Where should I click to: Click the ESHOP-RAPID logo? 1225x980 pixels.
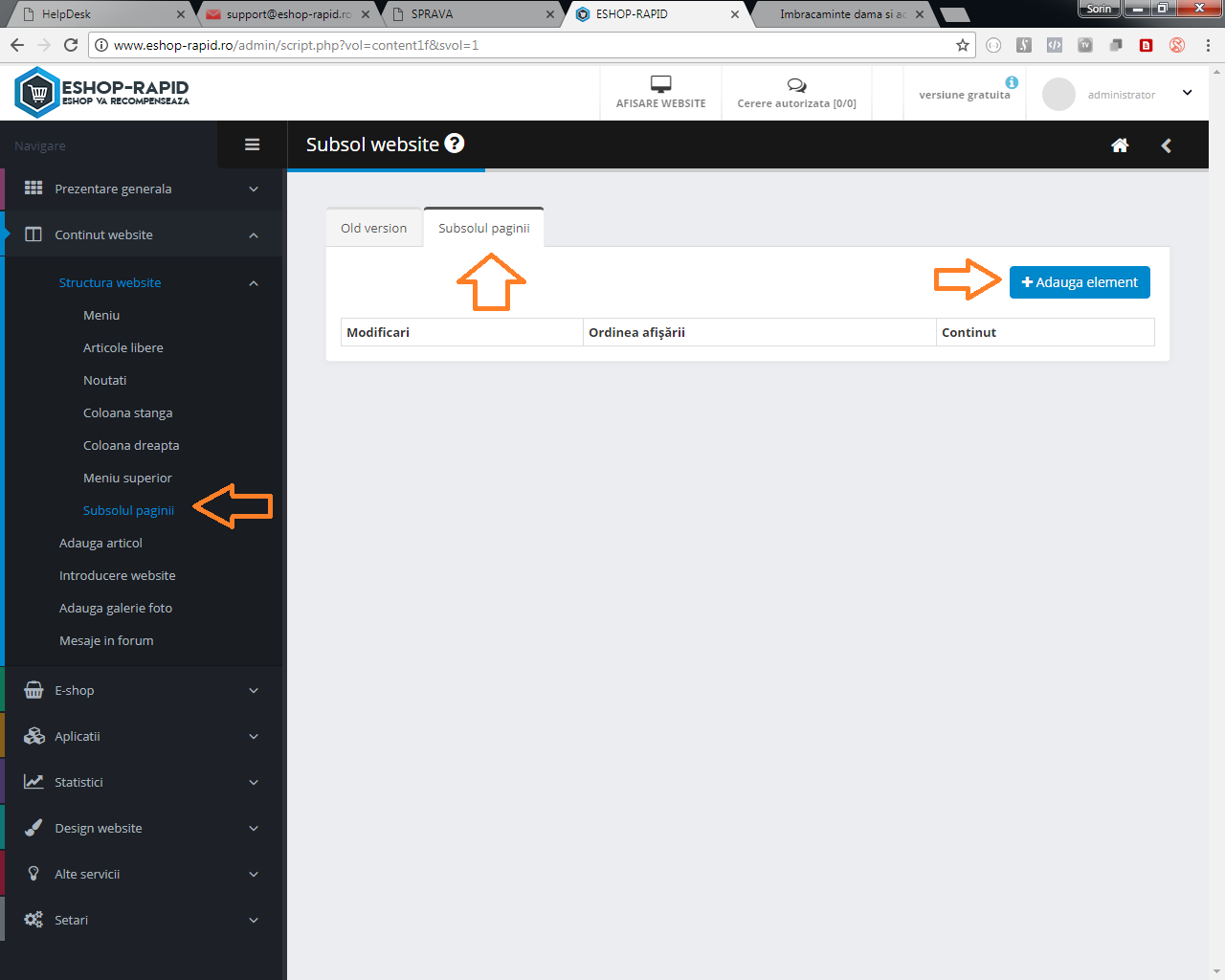102,93
